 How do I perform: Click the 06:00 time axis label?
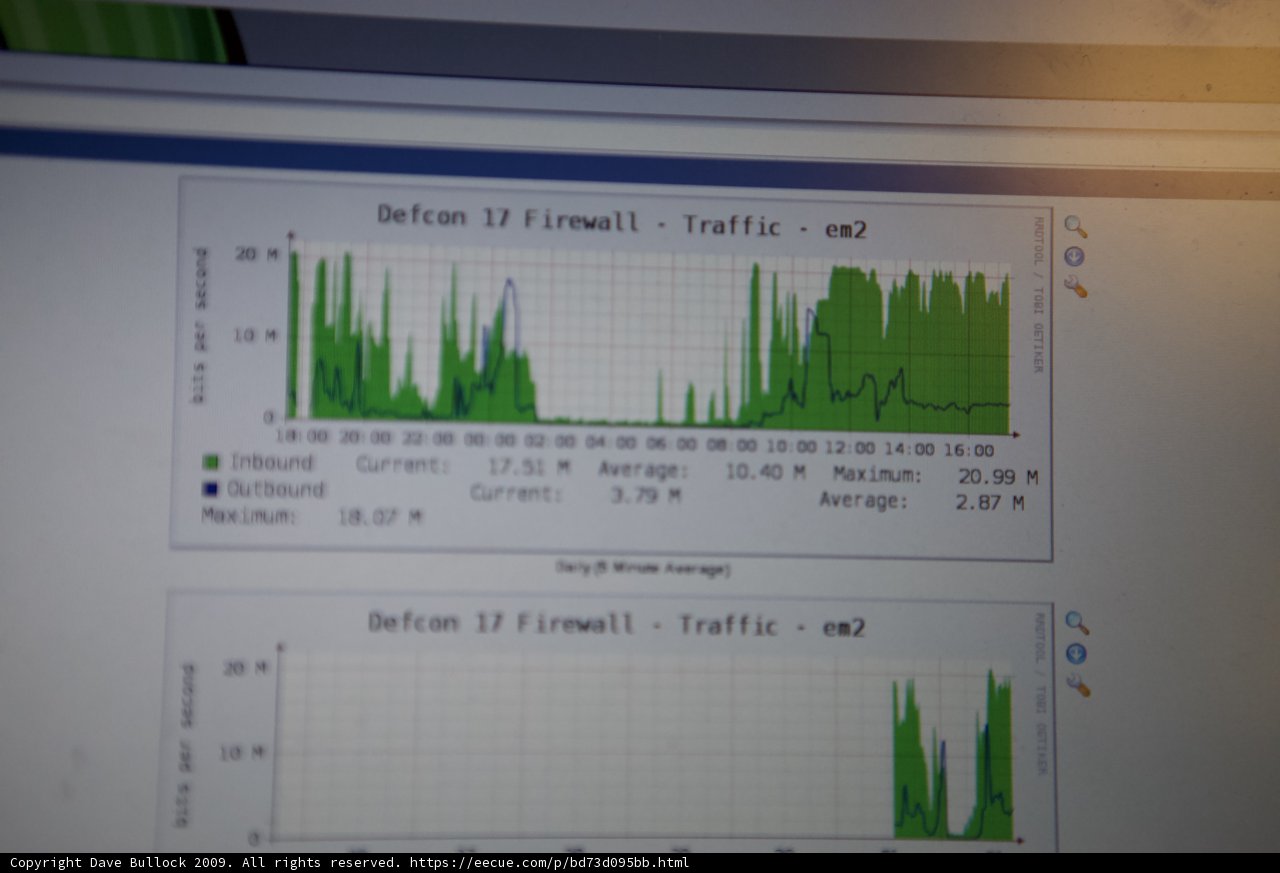671,443
